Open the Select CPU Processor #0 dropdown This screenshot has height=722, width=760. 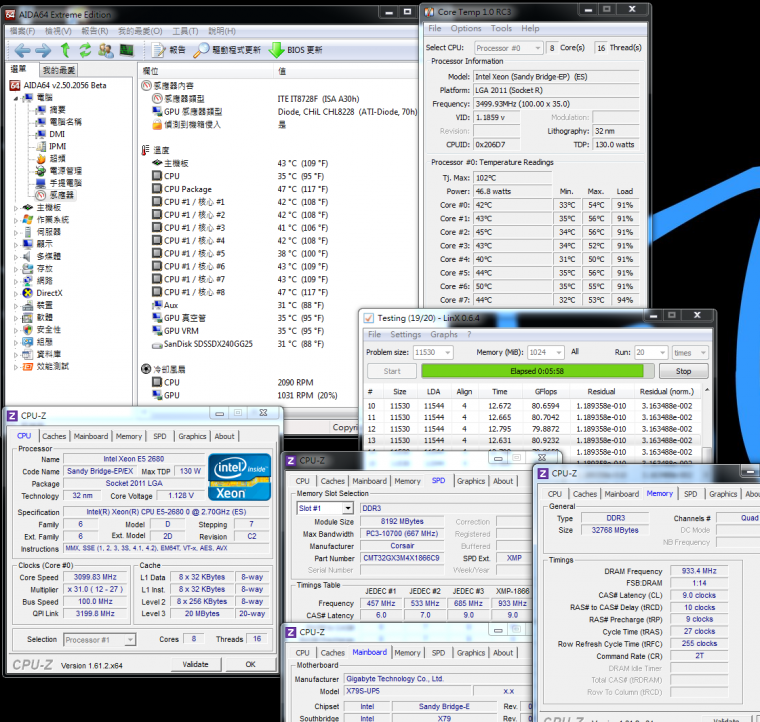pyautogui.click(x=506, y=47)
